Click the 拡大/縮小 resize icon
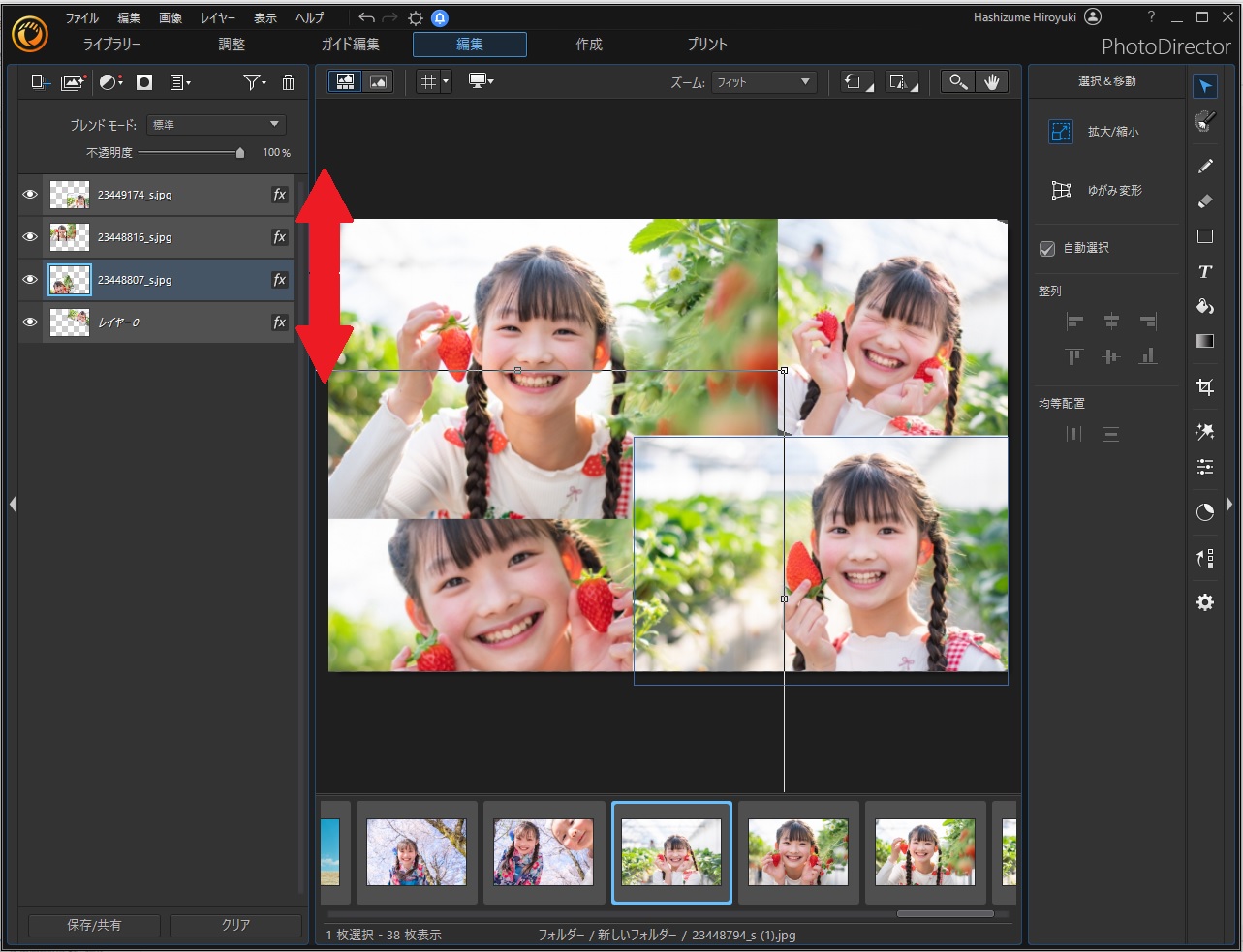 (x=1061, y=132)
